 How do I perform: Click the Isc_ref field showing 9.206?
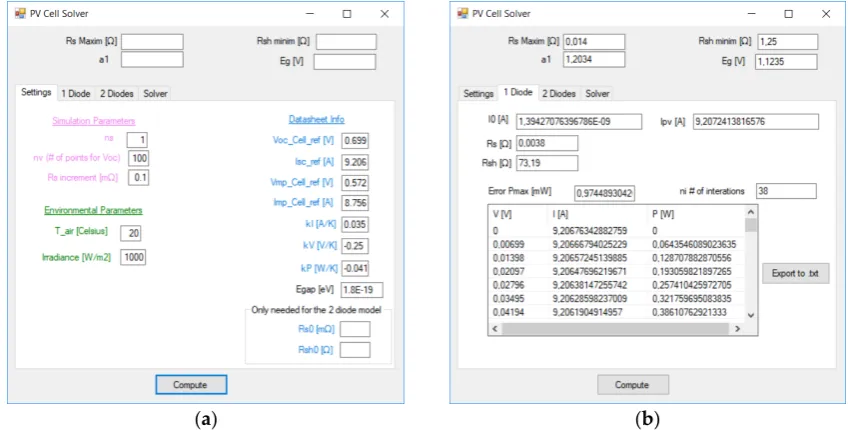(x=355, y=162)
